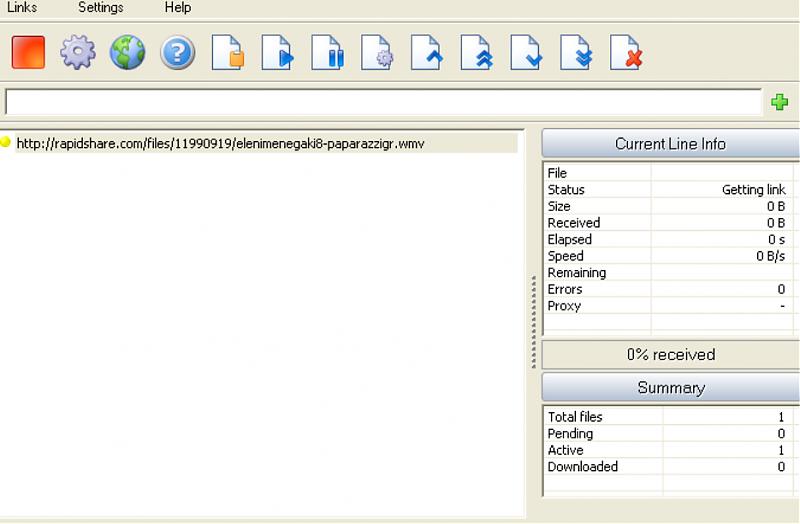Image resolution: width=800 pixels, height=524 pixels.
Task: Click the 'Total files' summary label
Action: (x=574, y=417)
